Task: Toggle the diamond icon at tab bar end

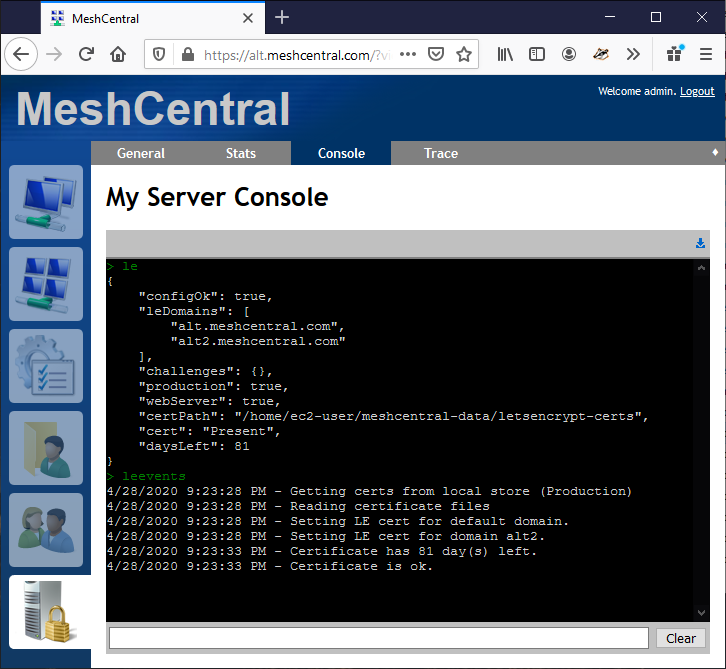Action: (x=715, y=152)
